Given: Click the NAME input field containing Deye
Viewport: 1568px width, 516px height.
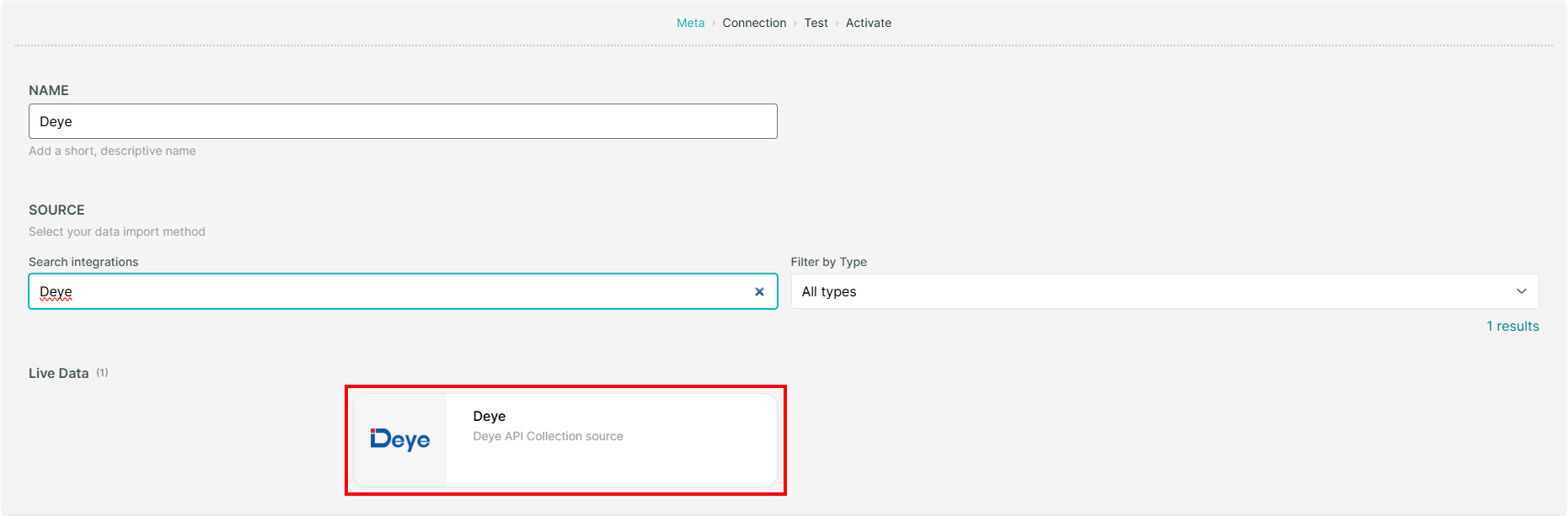Looking at the screenshot, I should [403, 121].
